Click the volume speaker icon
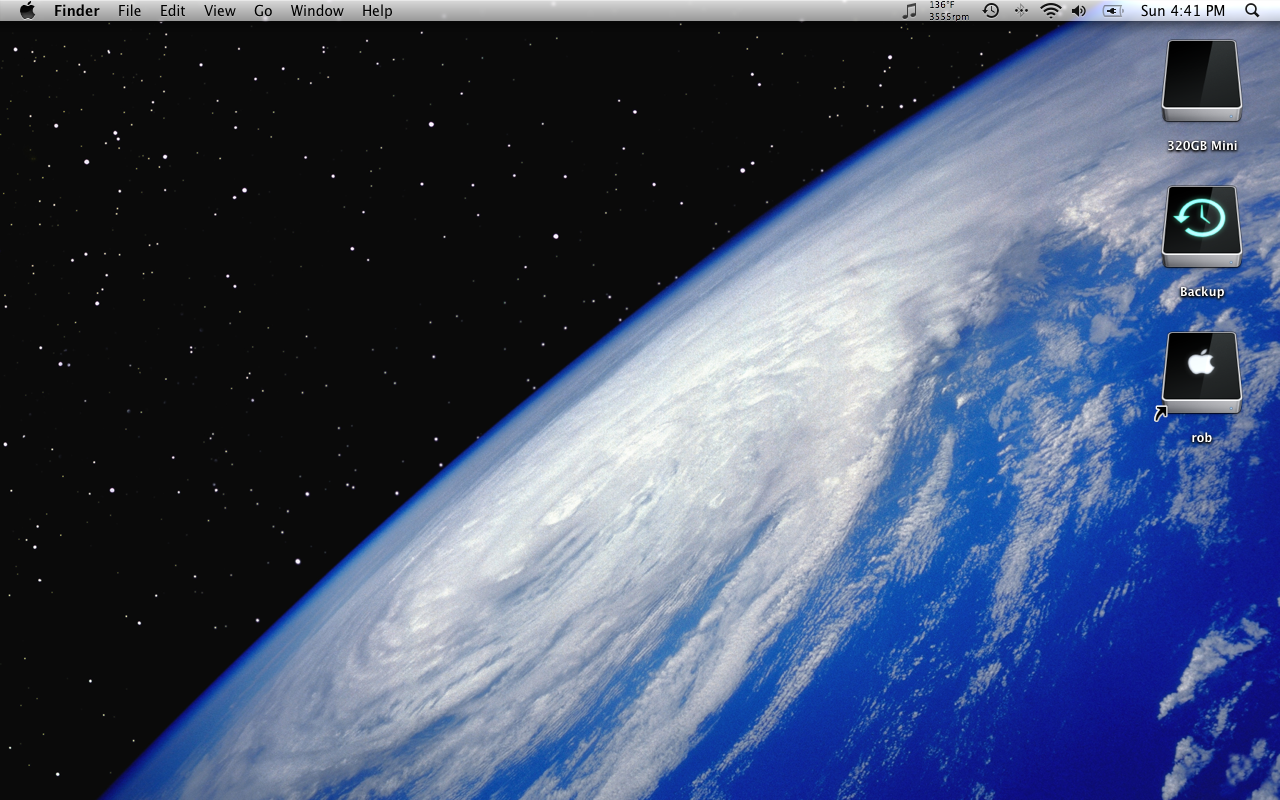This screenshot has height=800, width=1280. [x=1079, y=10]
